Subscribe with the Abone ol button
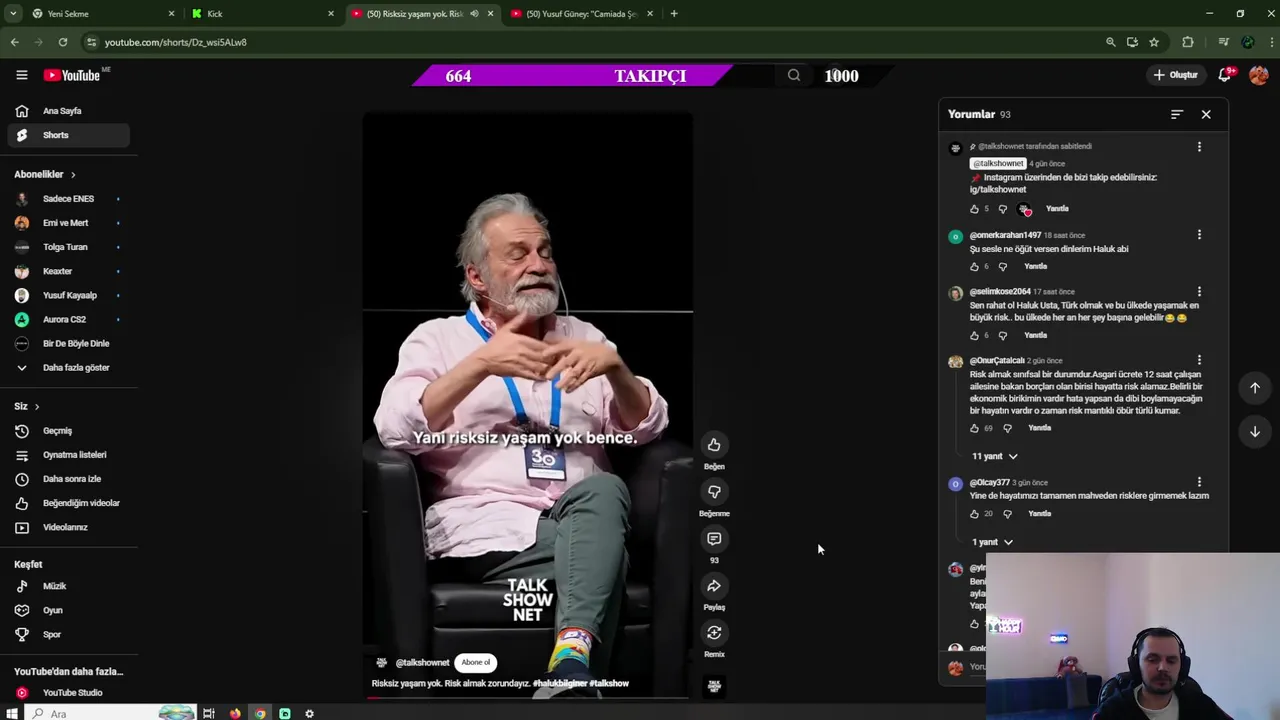This screenshot has height=720, width=1280. (476, 662)
